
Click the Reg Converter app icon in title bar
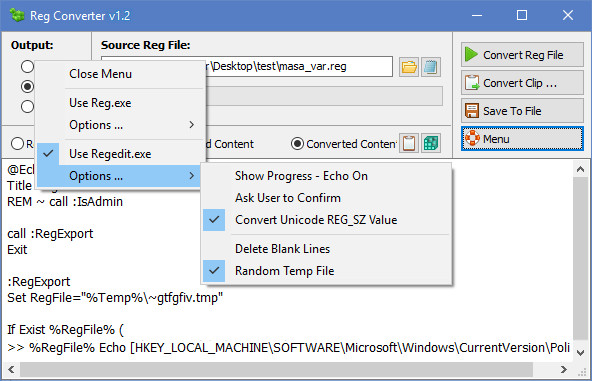(x=17, y=15)
